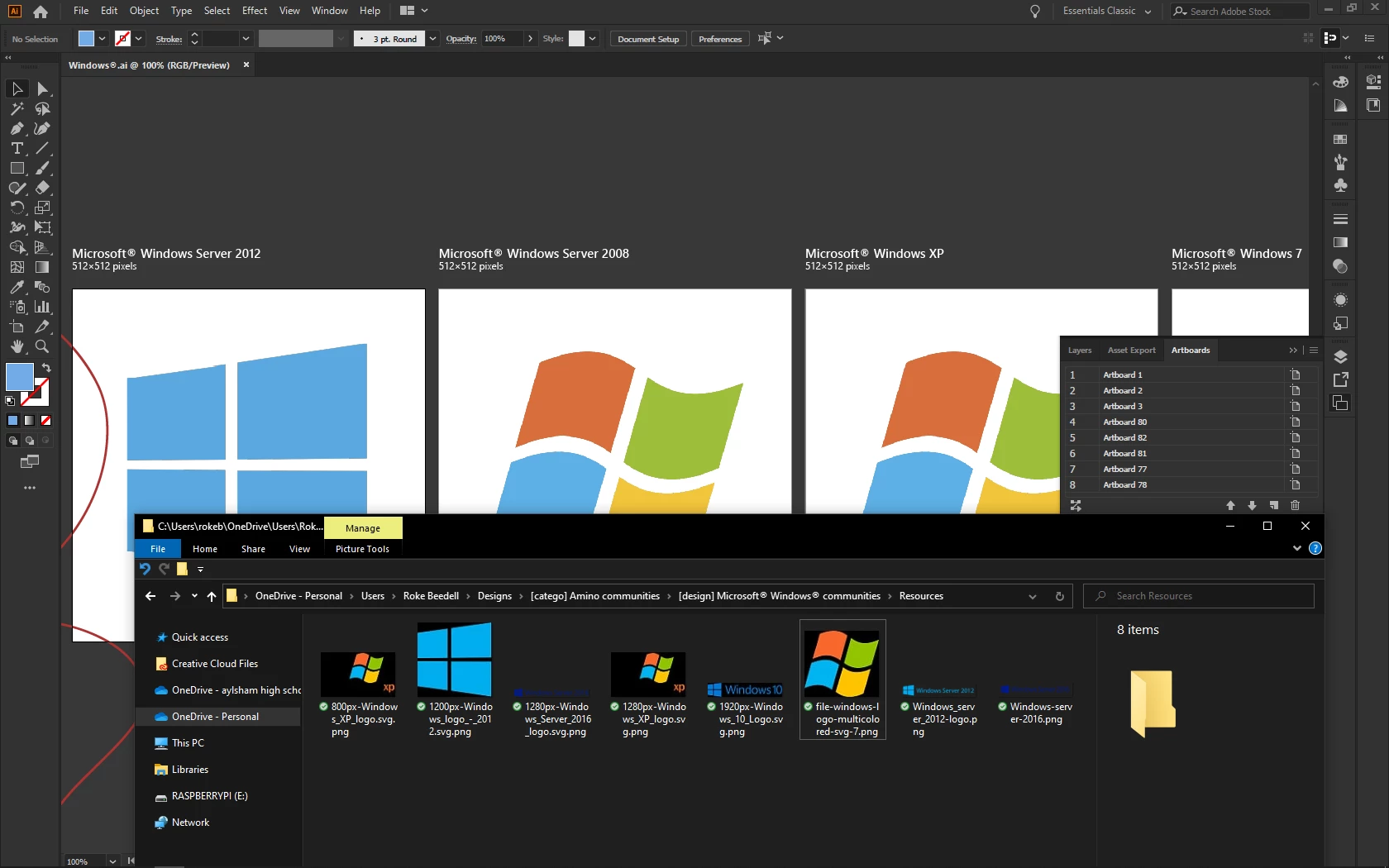This screenshot has height=868, width=1389.
Task: Choose the Column Graph tool
Action: 42,307
